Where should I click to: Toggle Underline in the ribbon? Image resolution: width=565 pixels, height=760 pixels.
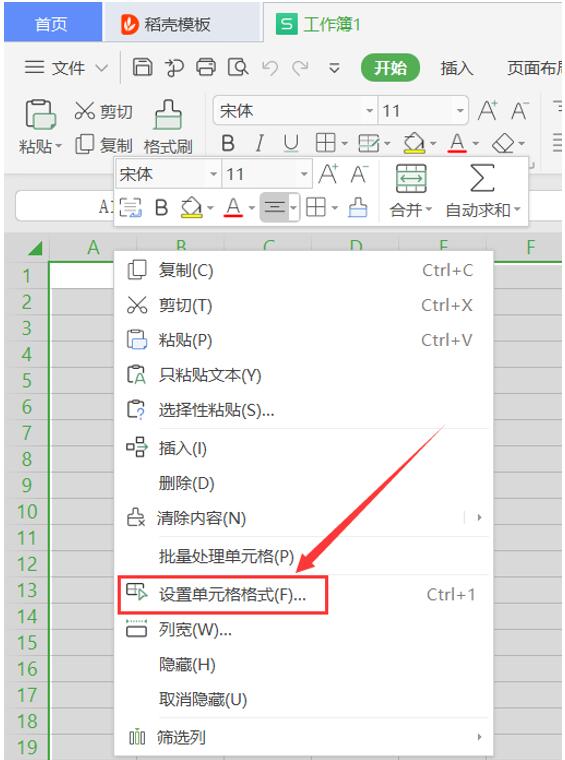[x=291, y=143]
